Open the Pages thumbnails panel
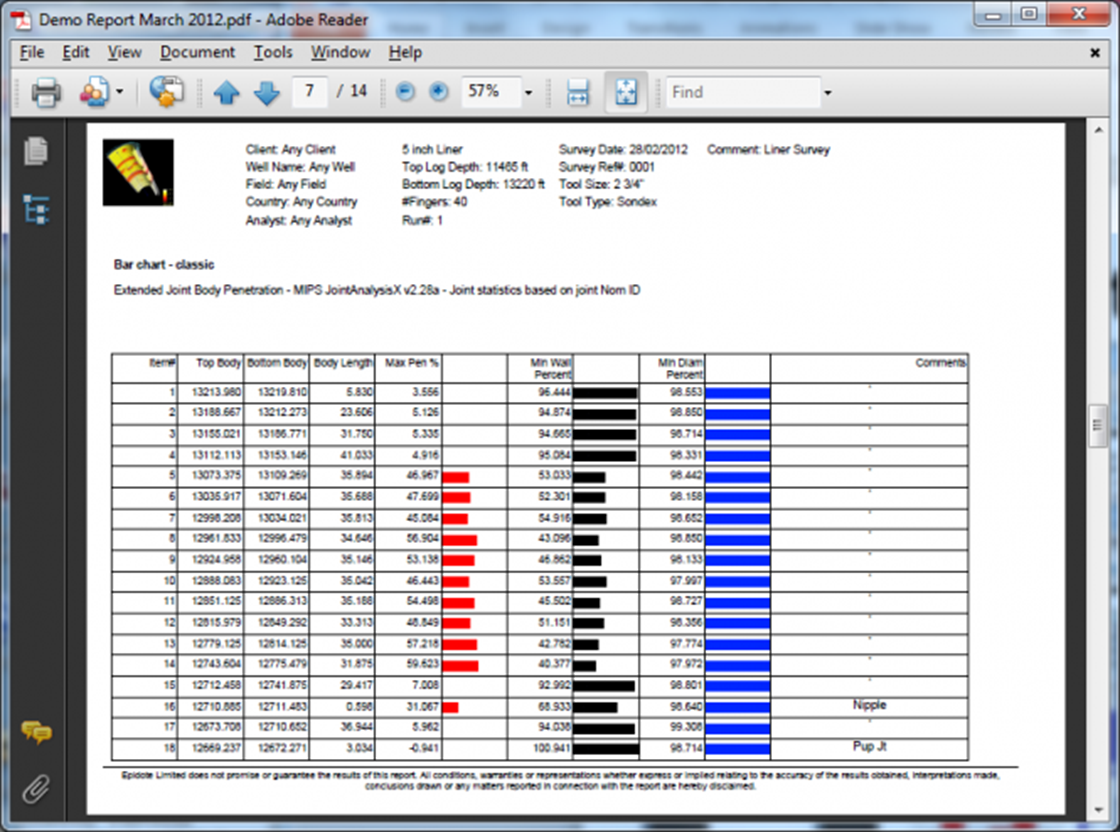Image resolution: width=1120 pixels, height=832 pixels. [x=36, y=151]
